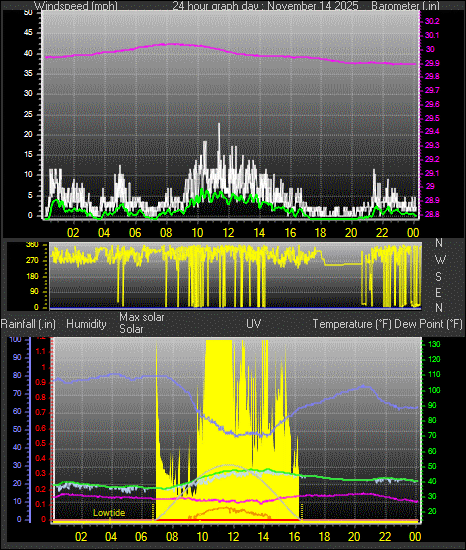Select the 'Max solar' legend label

142,317
